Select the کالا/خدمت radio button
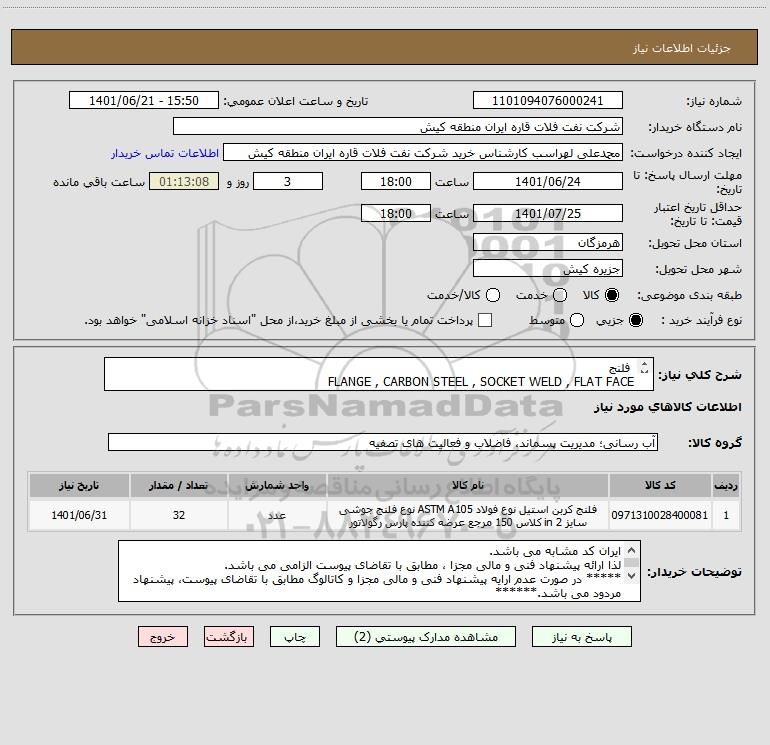This screenshot has width=770, height=745. tap(493, 295)
